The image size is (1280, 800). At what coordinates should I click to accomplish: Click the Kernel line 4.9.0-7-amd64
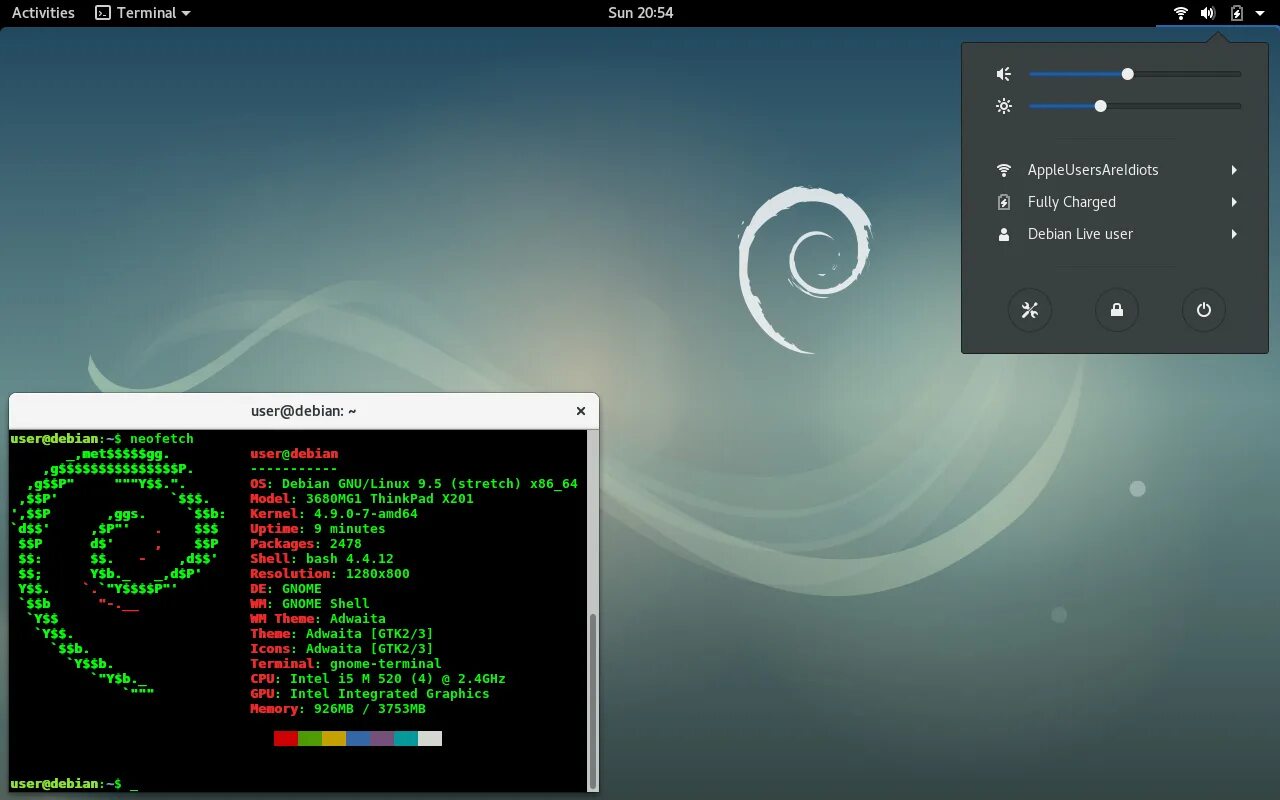click(334, 514)
